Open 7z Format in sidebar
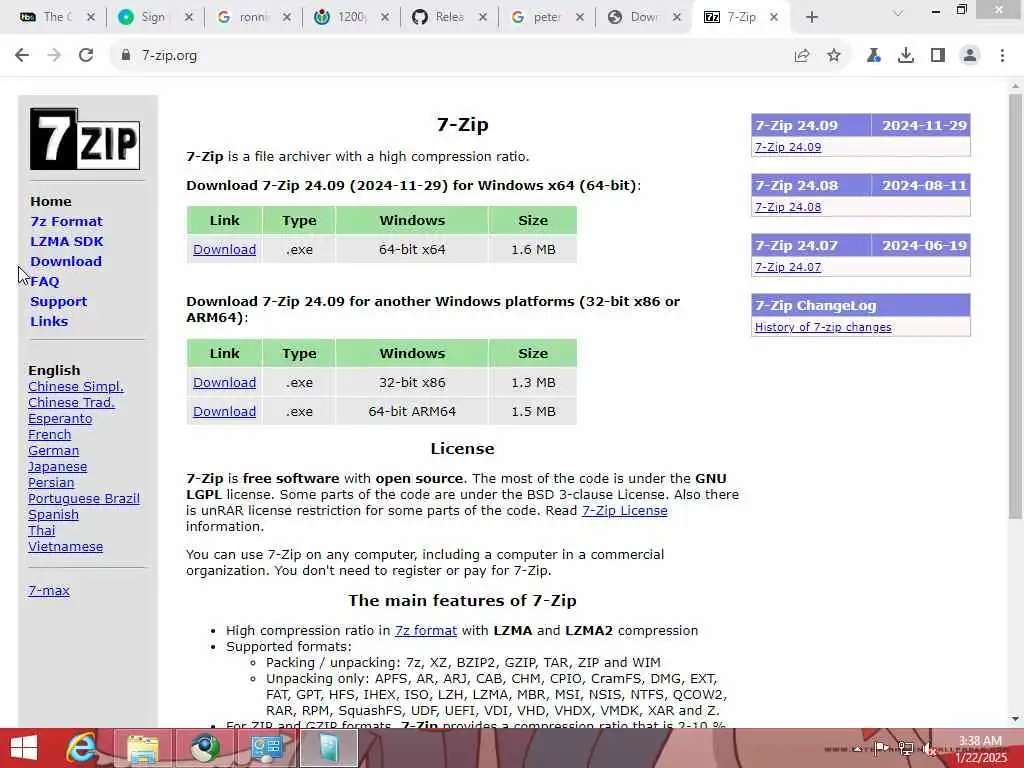 66,221
